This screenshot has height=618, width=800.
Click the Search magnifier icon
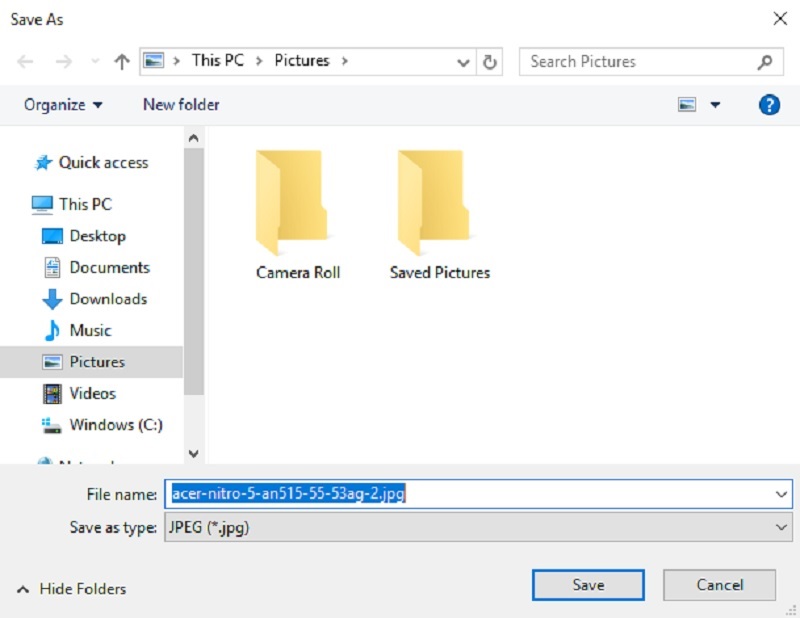[x=764, y=62]
